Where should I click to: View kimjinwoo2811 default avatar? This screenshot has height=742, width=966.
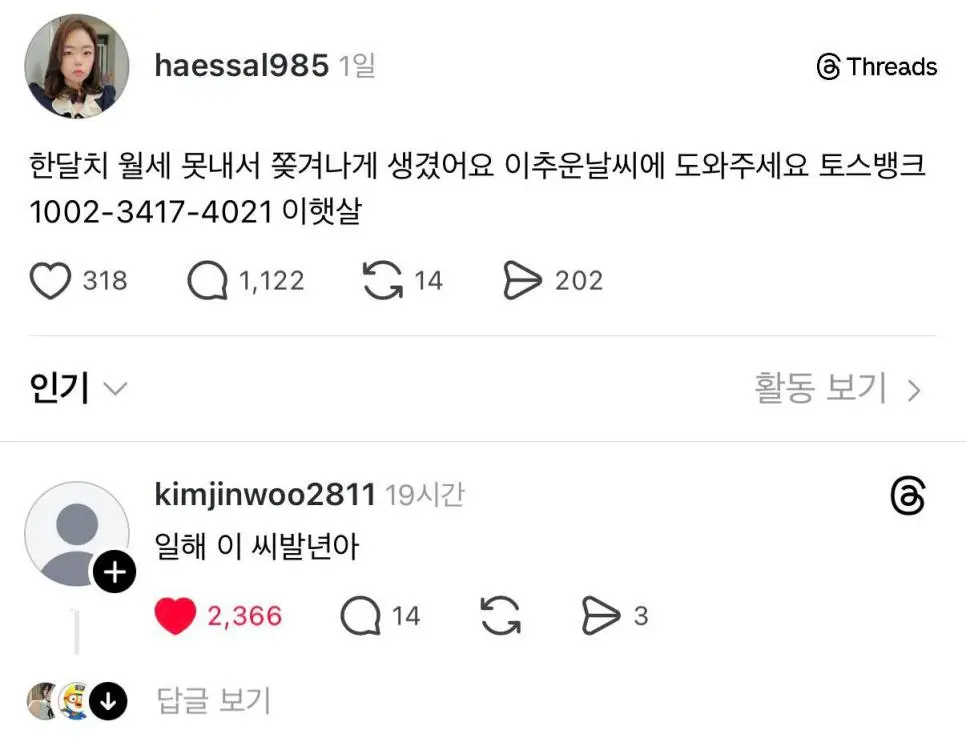[x=77, y=534]
